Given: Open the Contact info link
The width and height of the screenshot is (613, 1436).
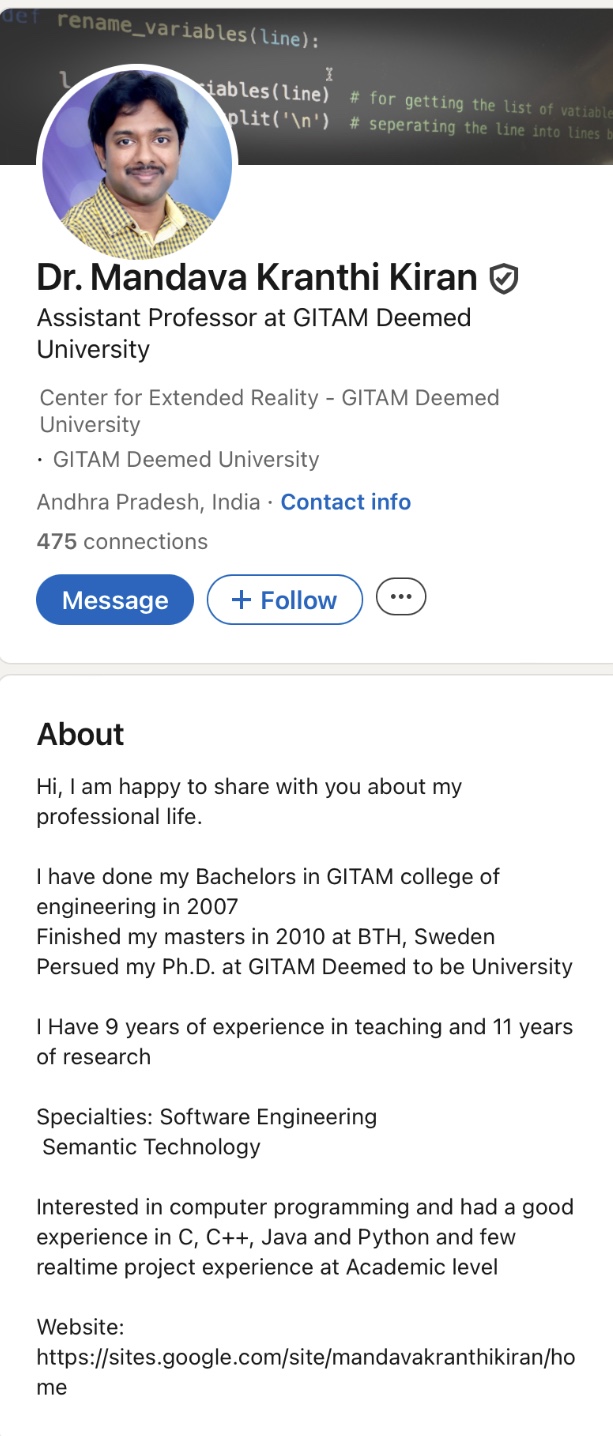Looking at the screenshot, I should 345,502.
